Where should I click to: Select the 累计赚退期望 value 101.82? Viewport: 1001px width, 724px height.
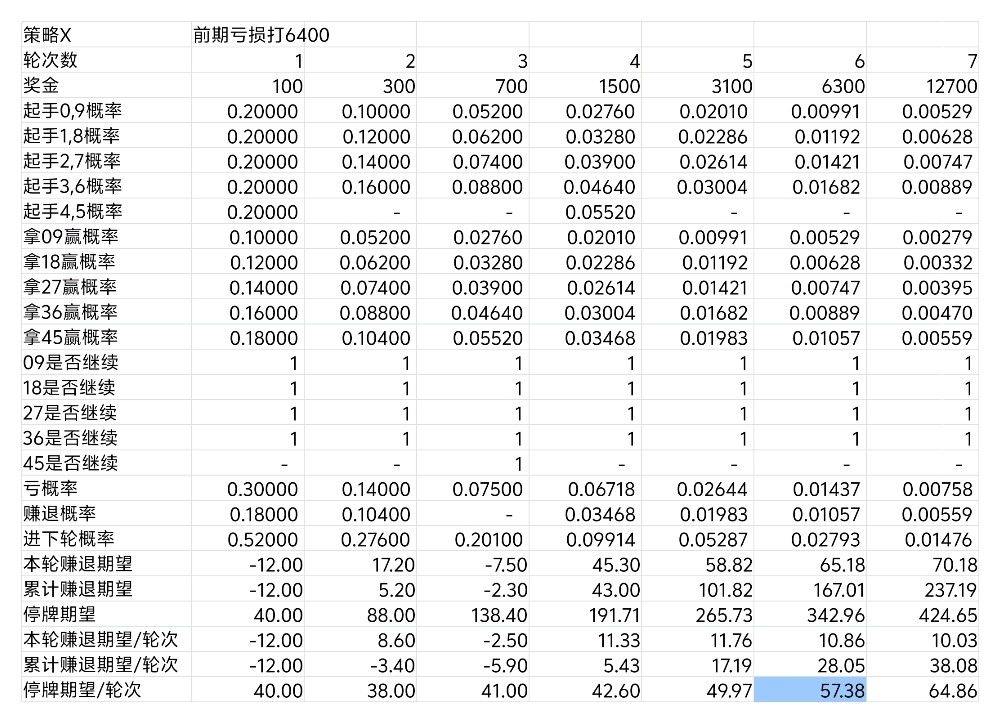726,589
